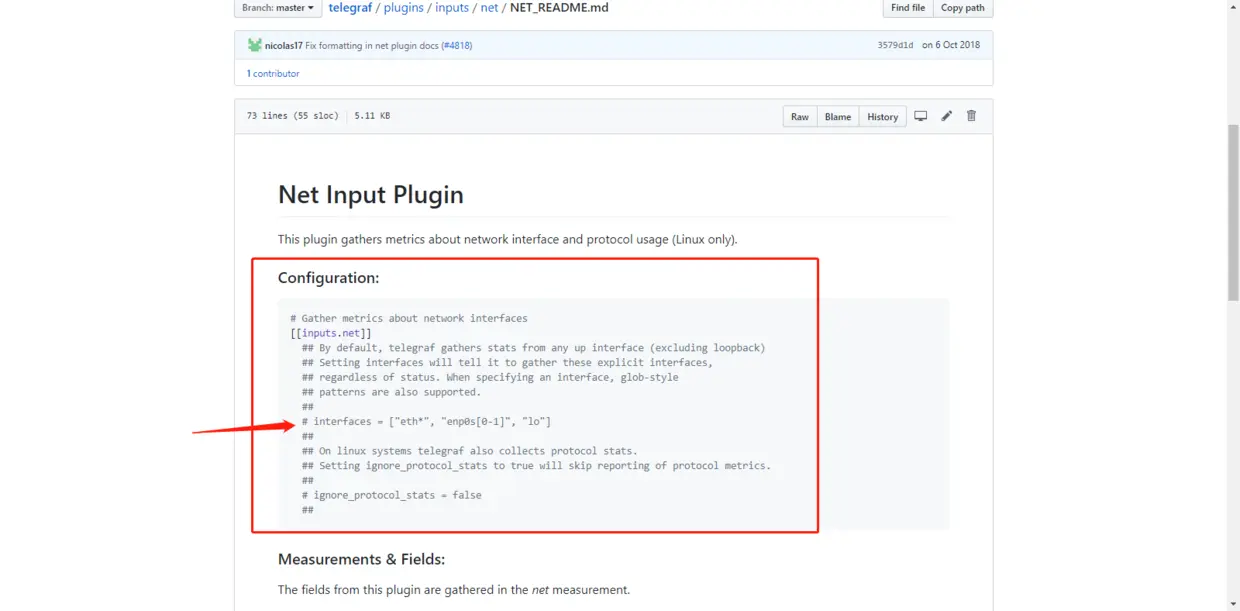Go to the plugins breadcrumb folder
Viewport: 1240px width, 611px height.
pyautogui.click(x=404, y=8)
